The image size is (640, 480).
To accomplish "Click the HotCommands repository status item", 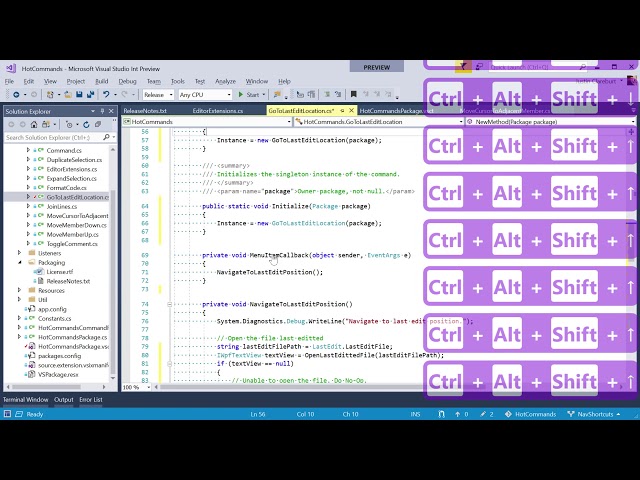I will click(x=530, y=414).
